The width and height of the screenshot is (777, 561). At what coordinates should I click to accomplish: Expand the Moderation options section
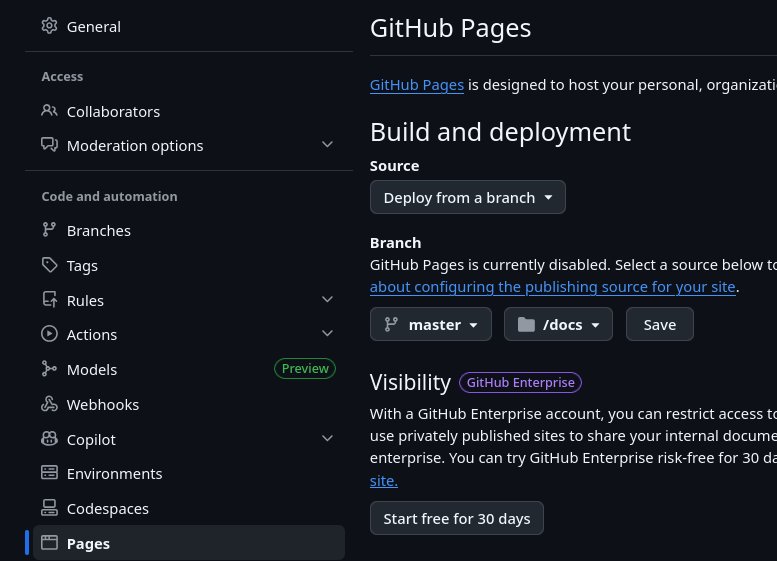(x=327, y=145)
